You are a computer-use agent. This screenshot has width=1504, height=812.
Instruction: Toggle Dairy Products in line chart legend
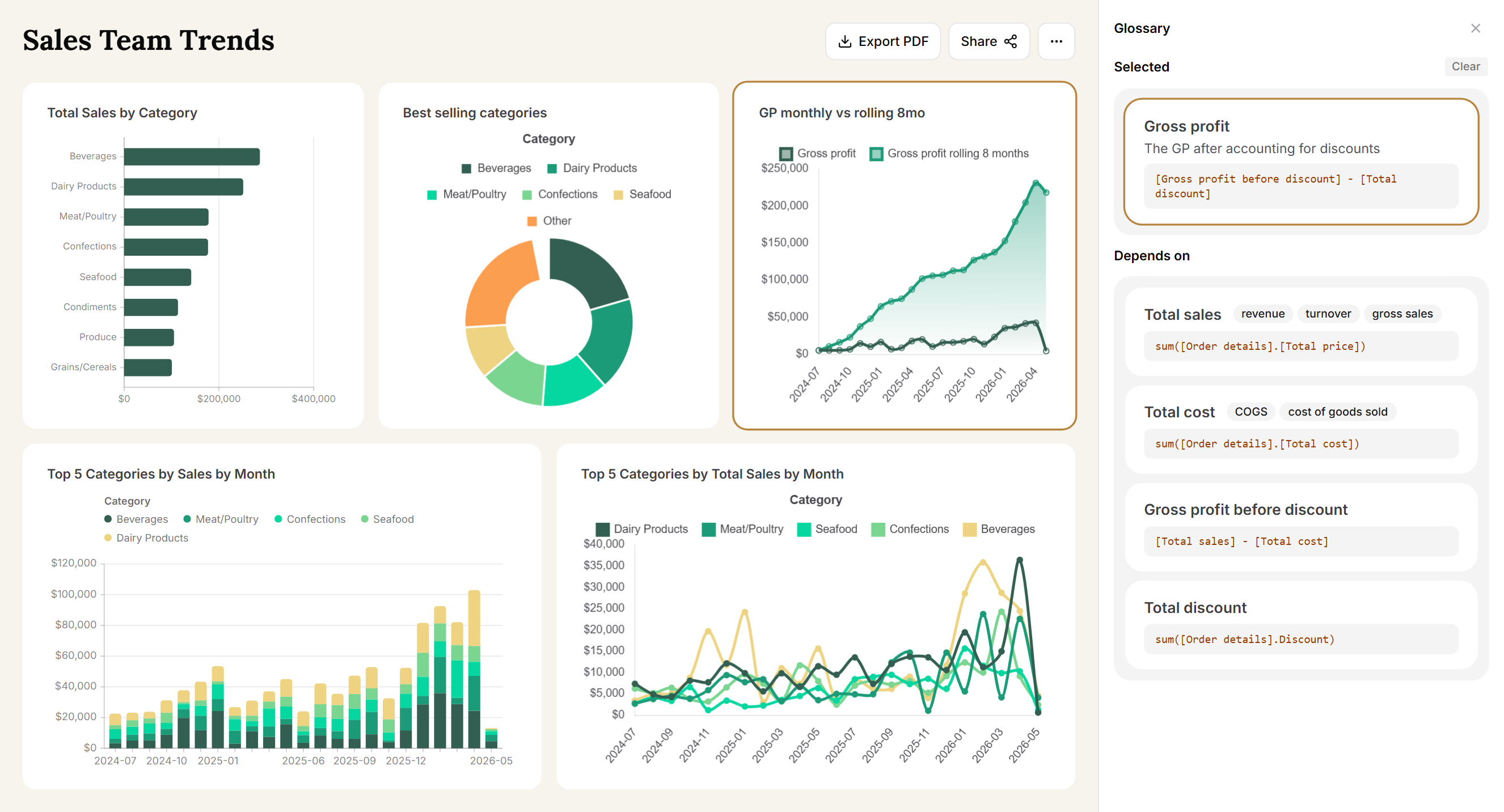[x=641, y=530]
